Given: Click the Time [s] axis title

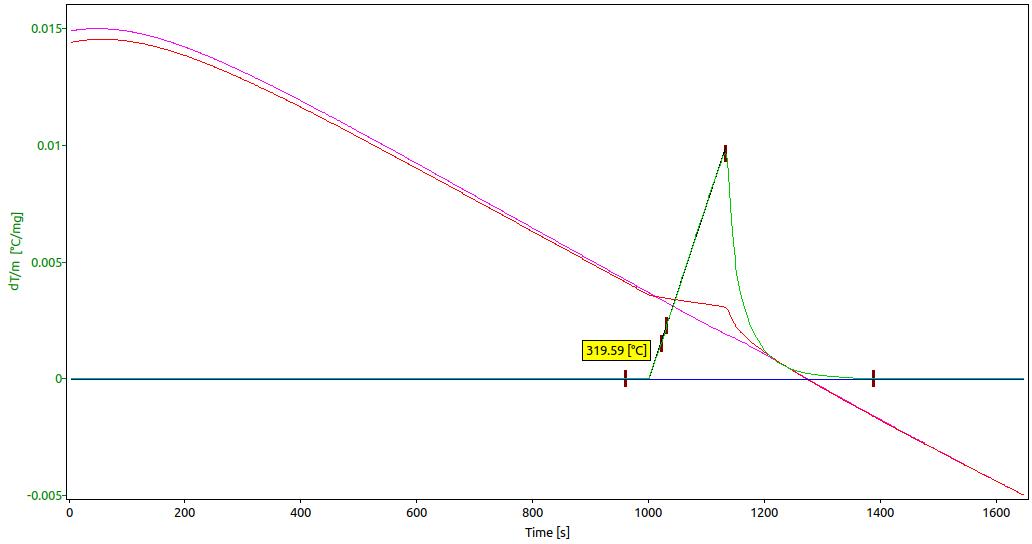Looking at the screenshot, I should click(x=547, y=532).
